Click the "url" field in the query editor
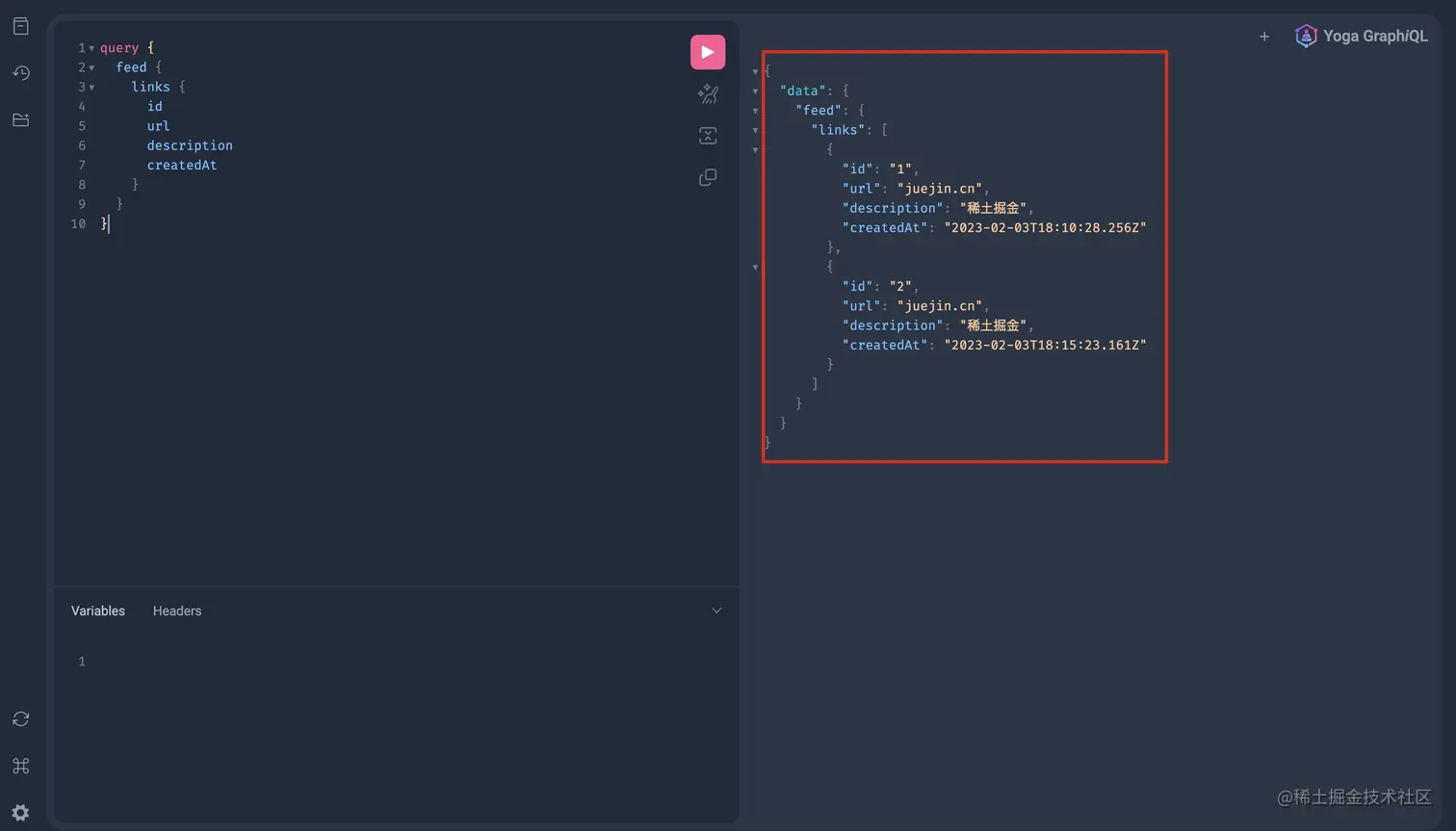 (x=158, y=126)
